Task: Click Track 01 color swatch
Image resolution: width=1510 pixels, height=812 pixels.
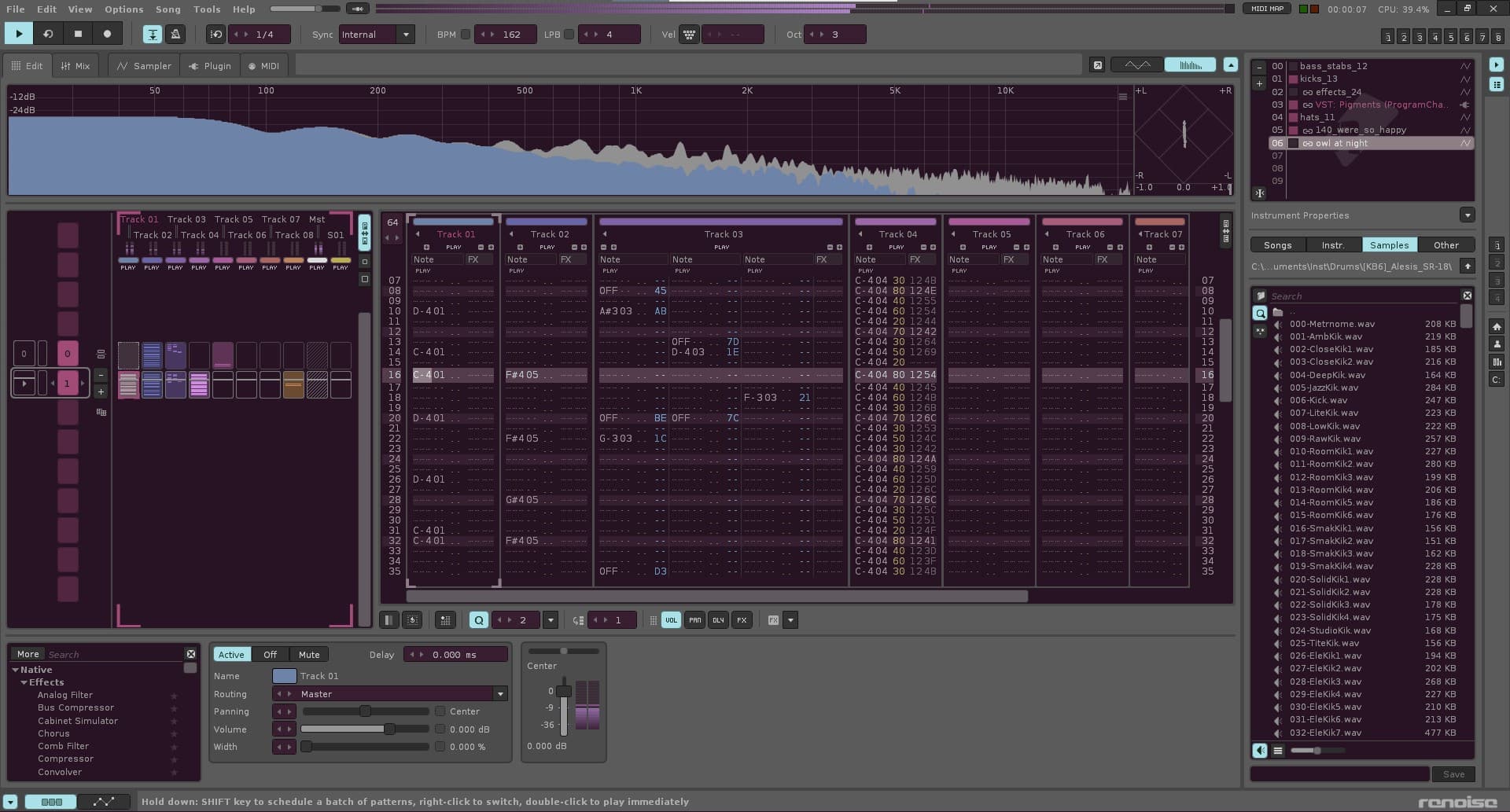Action: (x=284, y=676)
